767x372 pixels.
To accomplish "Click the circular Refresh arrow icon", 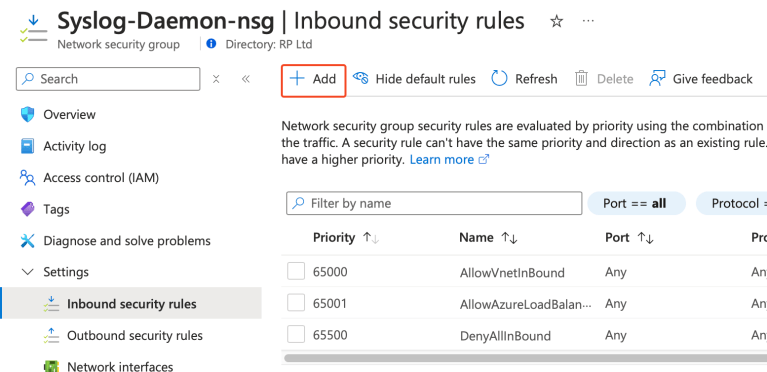I will point(499,78).
